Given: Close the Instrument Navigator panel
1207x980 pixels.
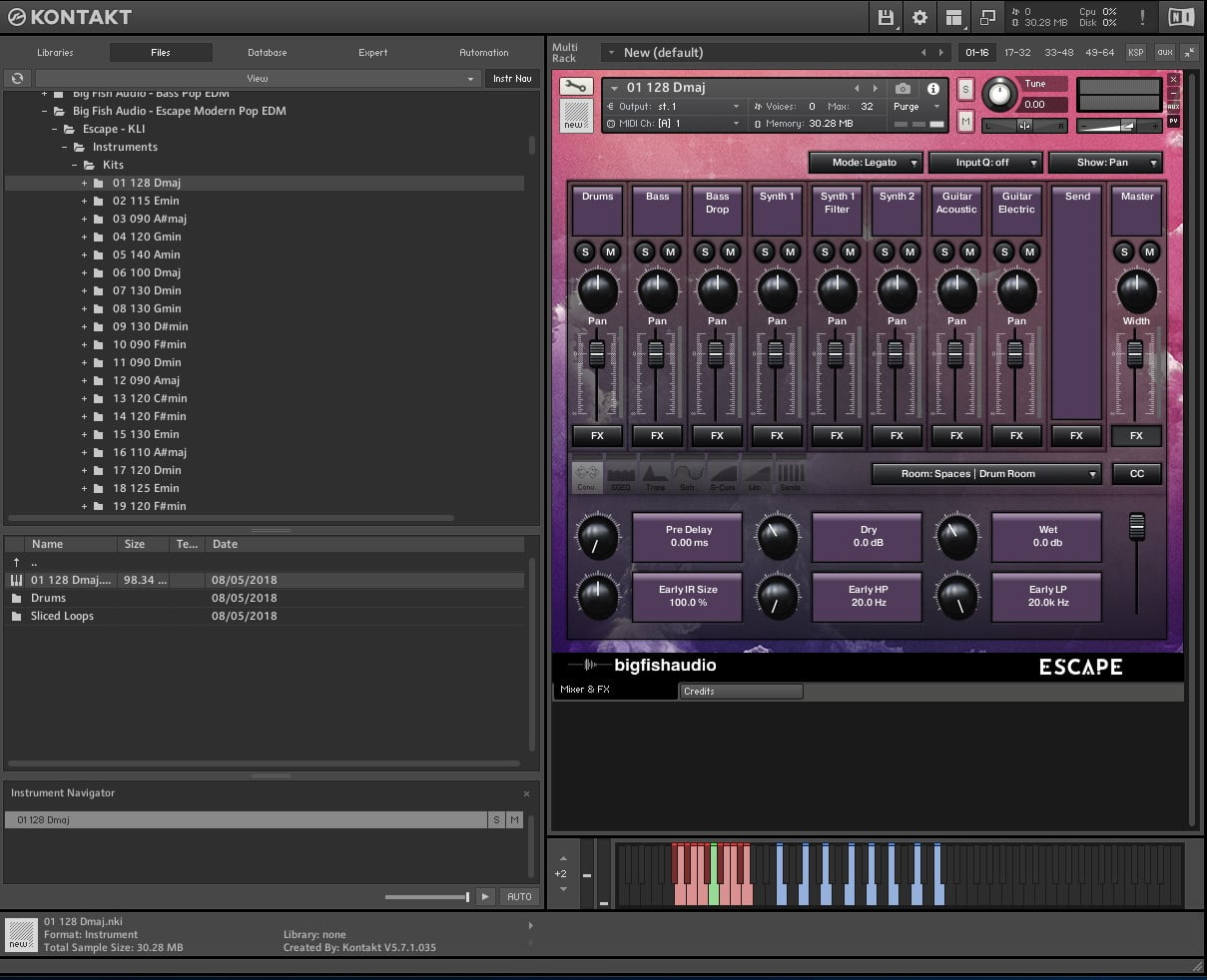Looking at the screenshot, I should coord(526,793).
